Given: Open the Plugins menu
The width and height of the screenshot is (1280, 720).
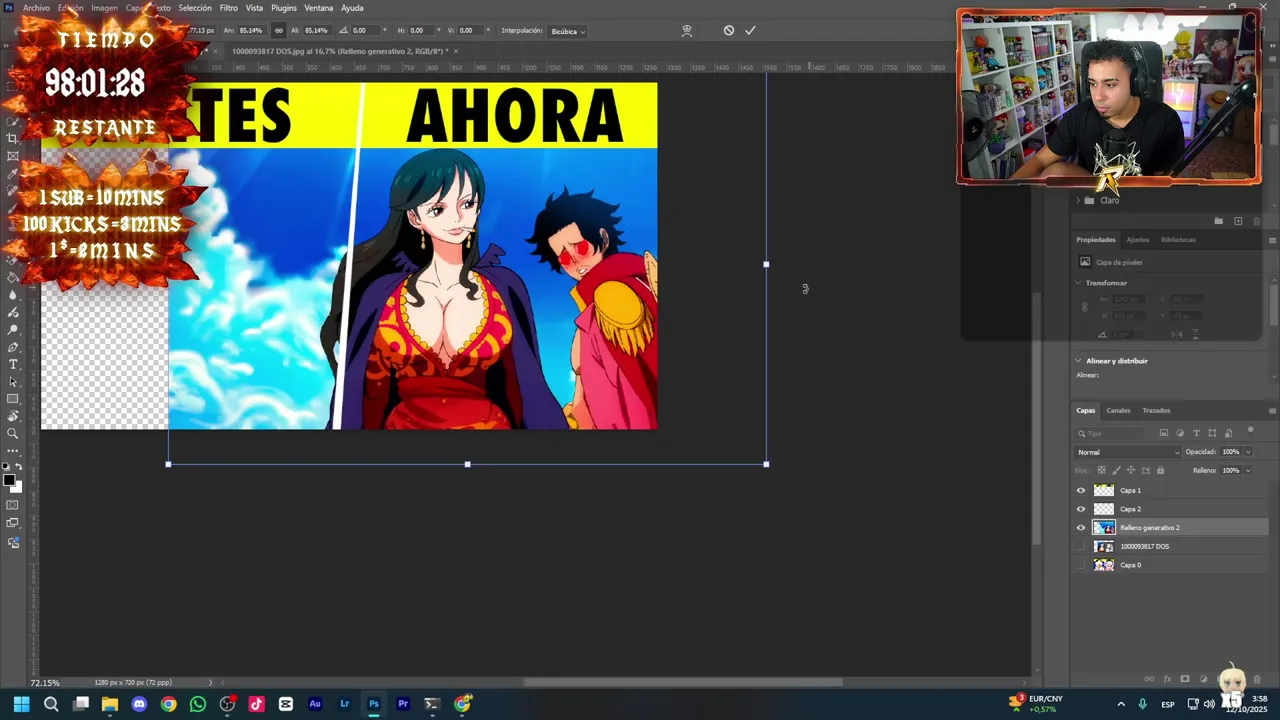Looking at the screenshot, I should (x=284, y=8).
